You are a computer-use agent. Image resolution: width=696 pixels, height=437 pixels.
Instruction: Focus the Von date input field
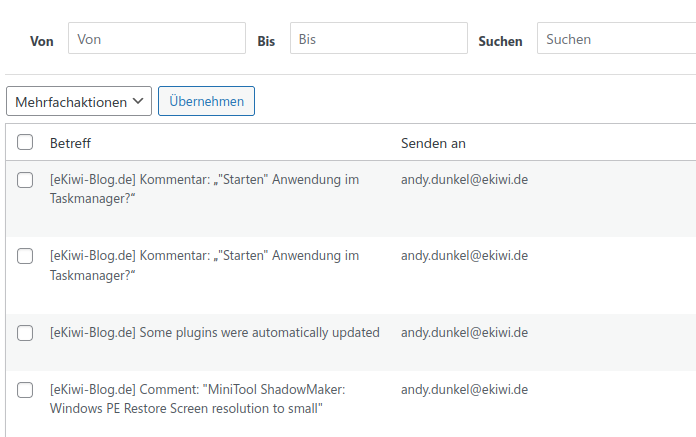click(157, 38)
